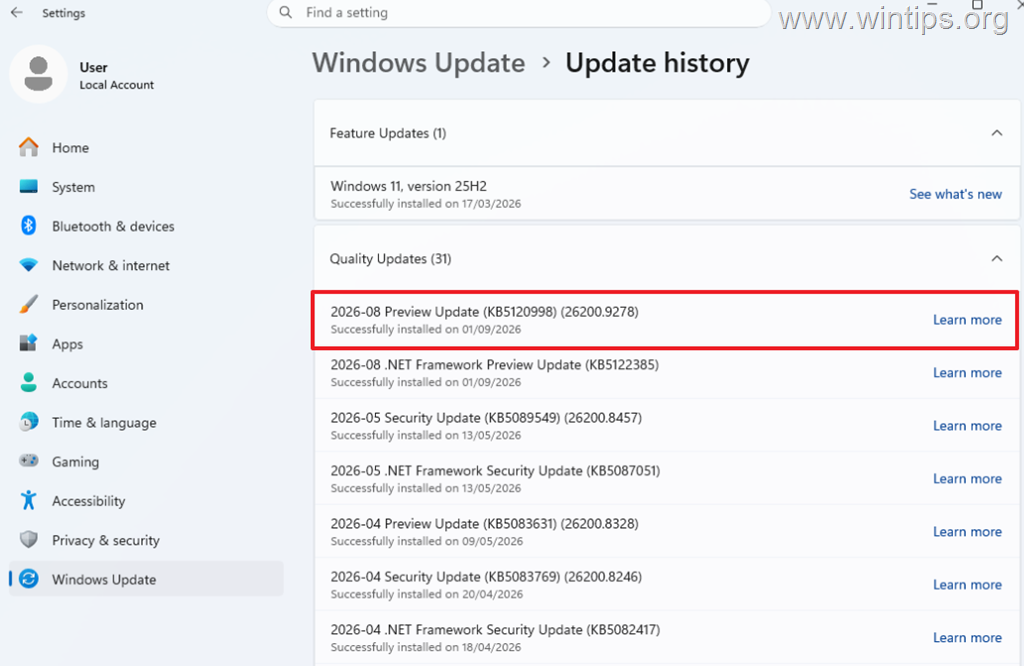This screenshot has width=1024, height=666.
Task: Click the Privacy & security shield icon
Action: click(28, 539)
